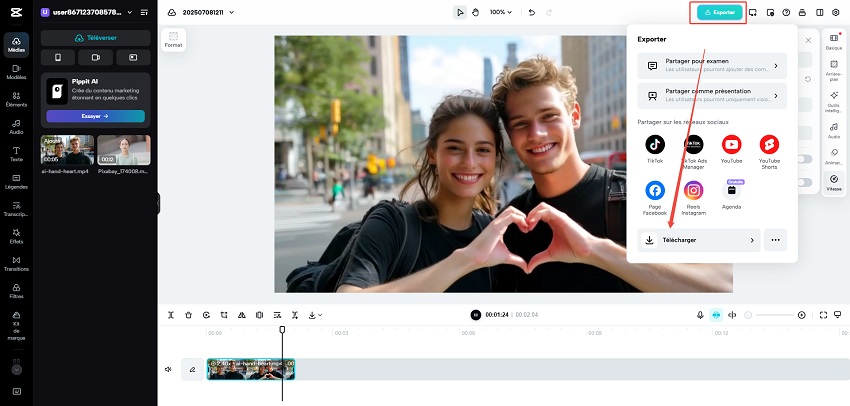Image resolution: width=850 pixels, height=406 pixels.
Task: Collapse the media panel with side handle
Action: 158,203
